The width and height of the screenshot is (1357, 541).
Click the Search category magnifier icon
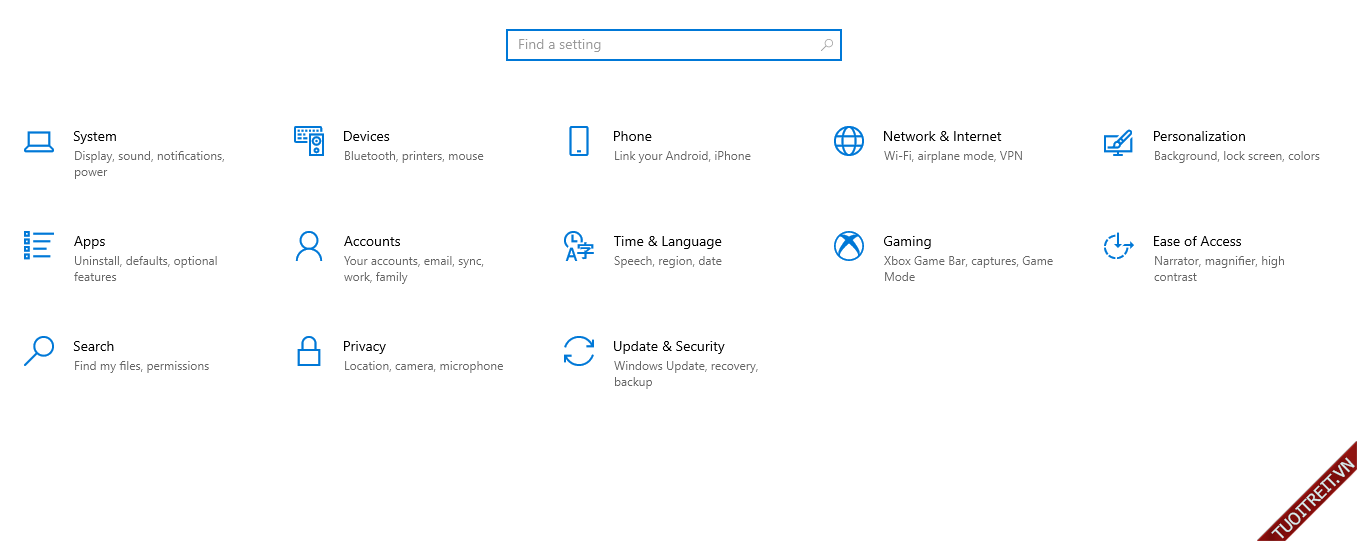(x=38, y=351)
